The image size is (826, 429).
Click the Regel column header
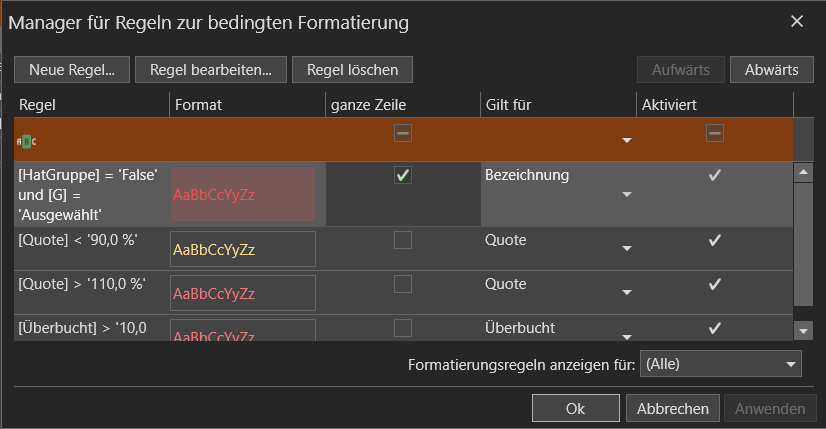click(x=92, y=104)
